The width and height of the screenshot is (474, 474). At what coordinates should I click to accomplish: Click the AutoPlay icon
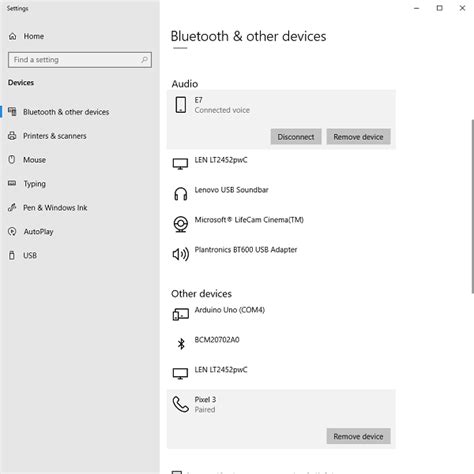(12, 231)
